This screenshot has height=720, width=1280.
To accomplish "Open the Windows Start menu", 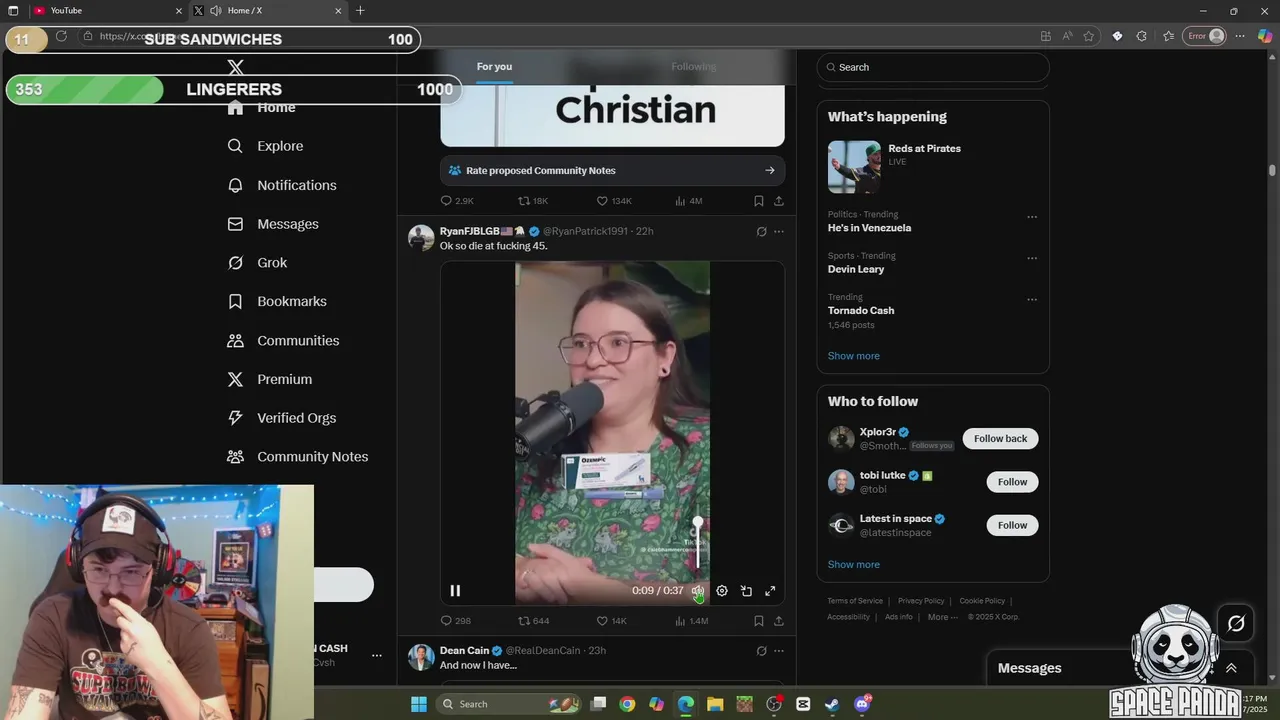I will tap(419, 704).
